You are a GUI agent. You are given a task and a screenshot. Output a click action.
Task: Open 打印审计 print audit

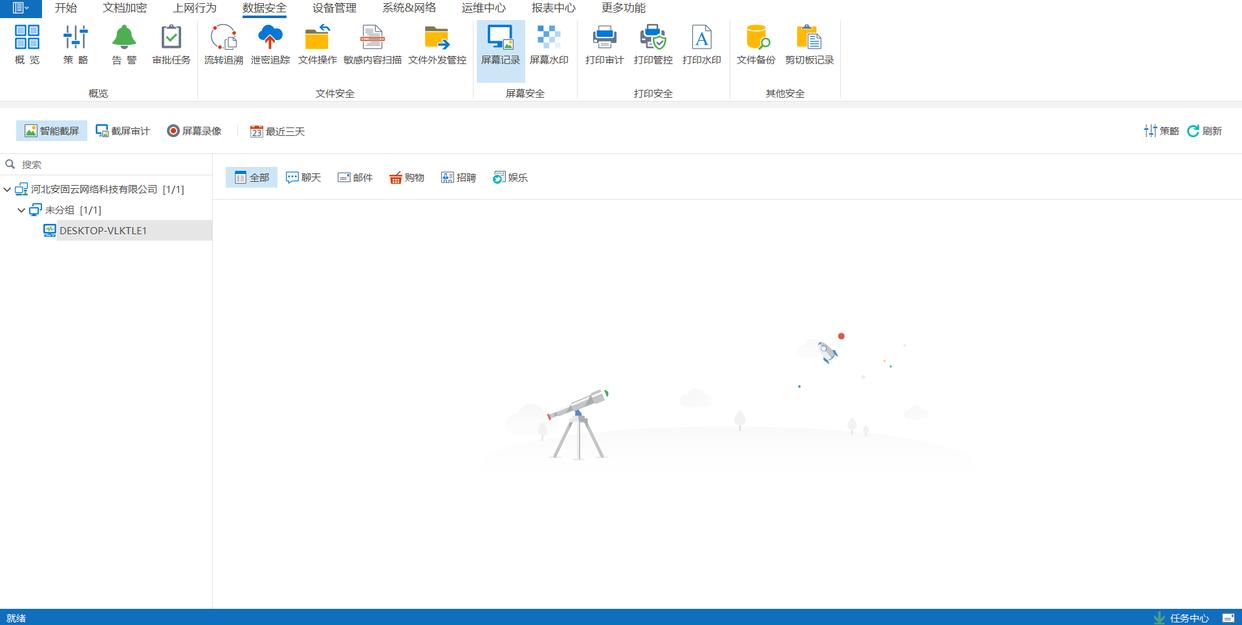coord(604,46)
